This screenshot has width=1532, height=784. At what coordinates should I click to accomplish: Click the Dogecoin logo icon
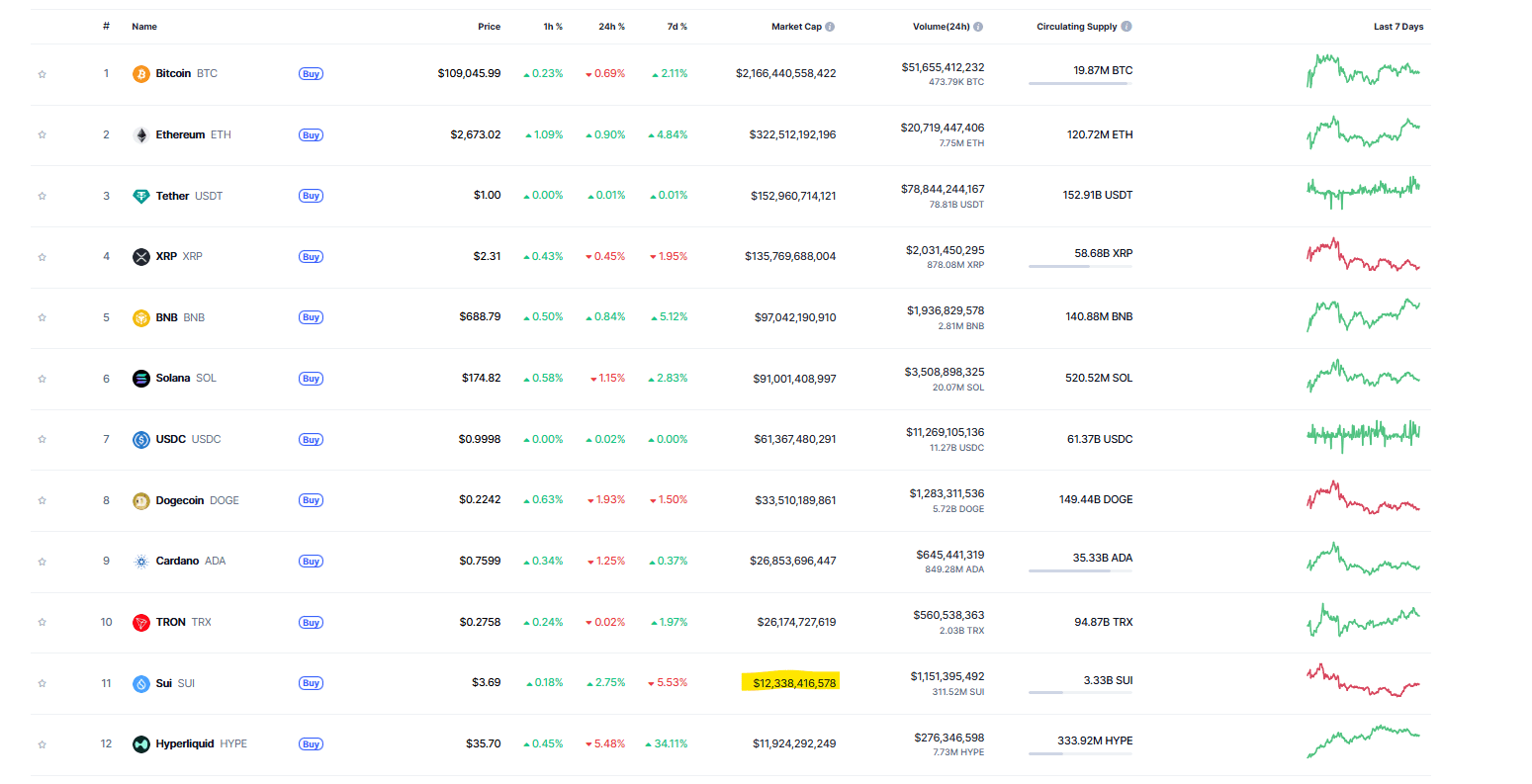[141, 501]
